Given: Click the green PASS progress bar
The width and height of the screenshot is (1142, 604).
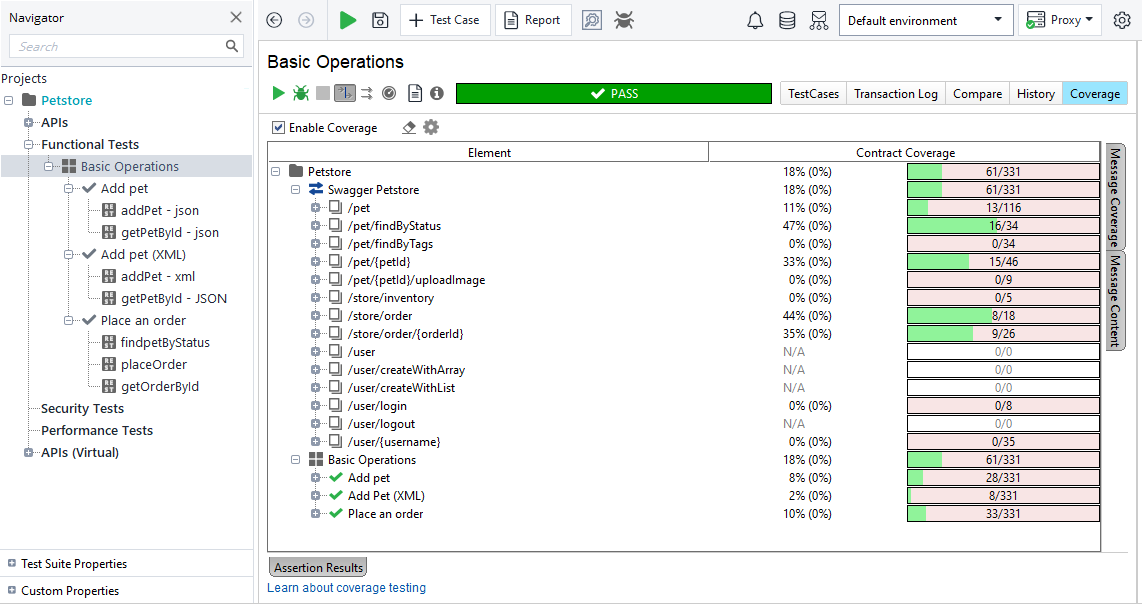Looking at the screenshot, I should click(612, 93).
